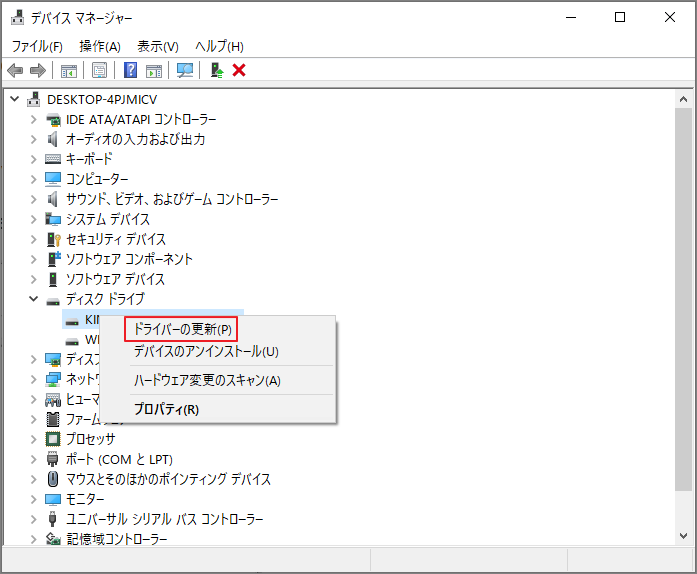Click the コンピューター monitor icon

pos(53,179)
